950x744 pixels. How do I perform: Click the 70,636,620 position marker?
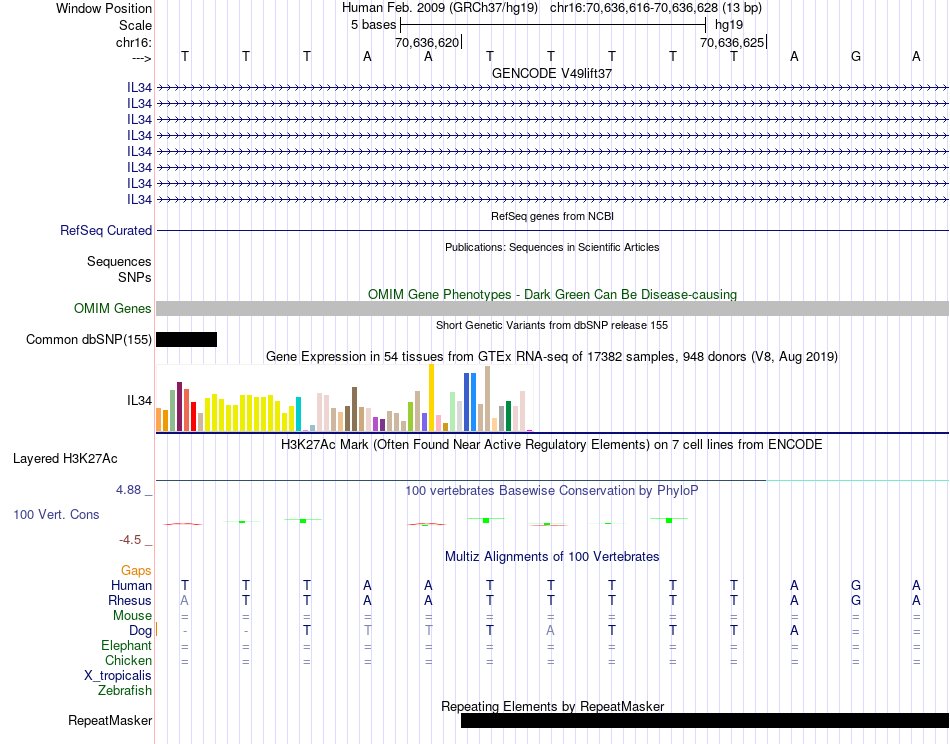(x=427, y=42)
